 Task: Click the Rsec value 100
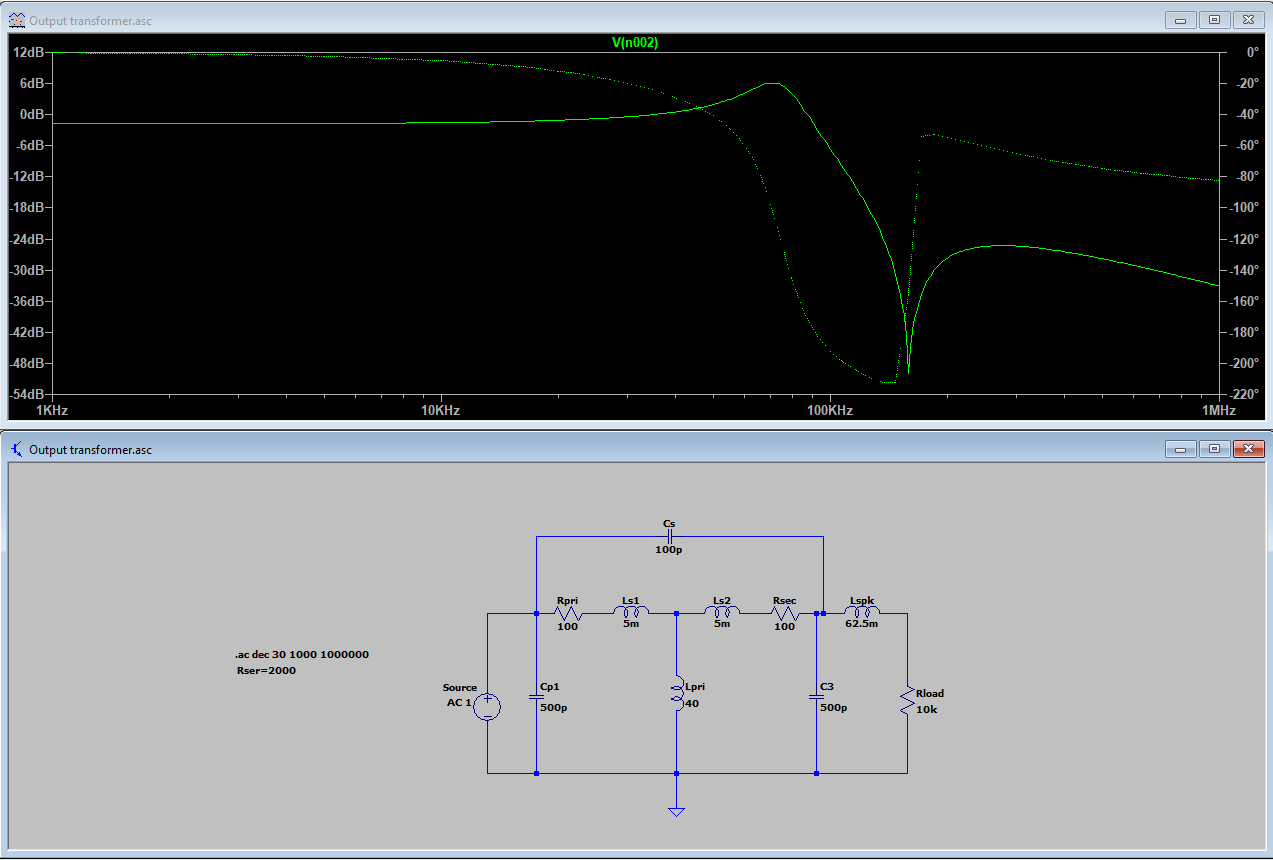(x=785, y=627)
